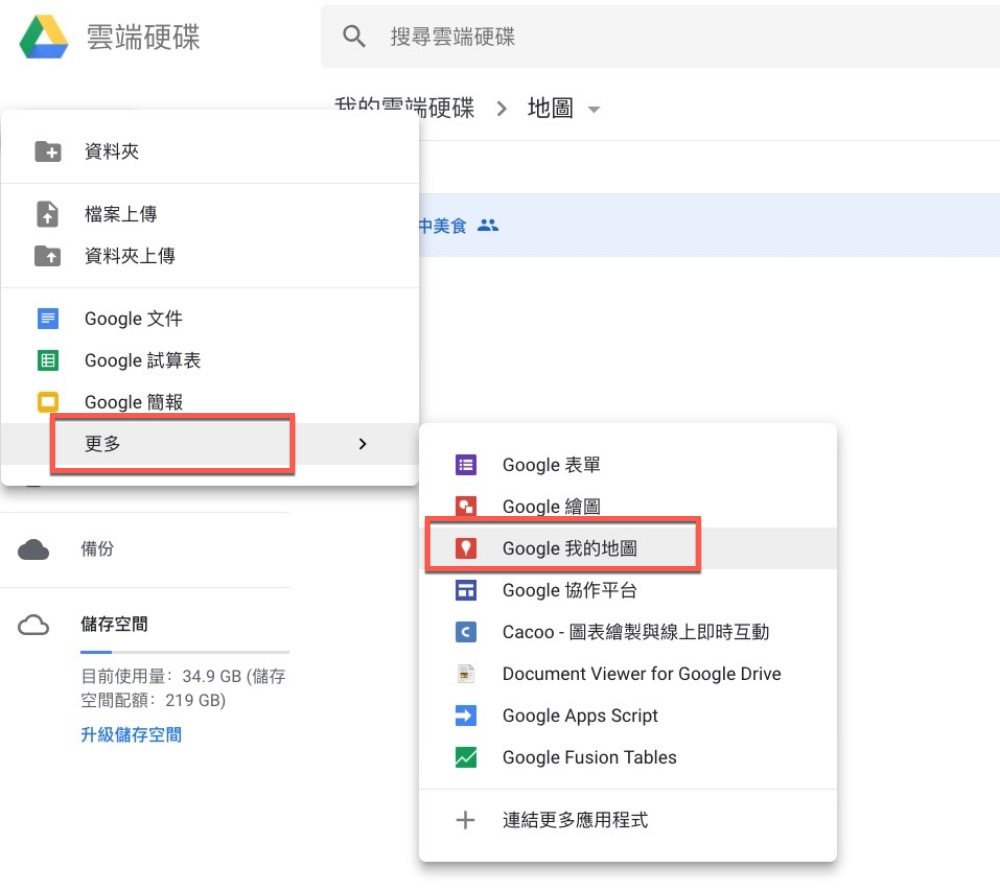Click the Google Docs blue icon
The height and width of the screenshot is (891, 1000).
tap(48, 318)
